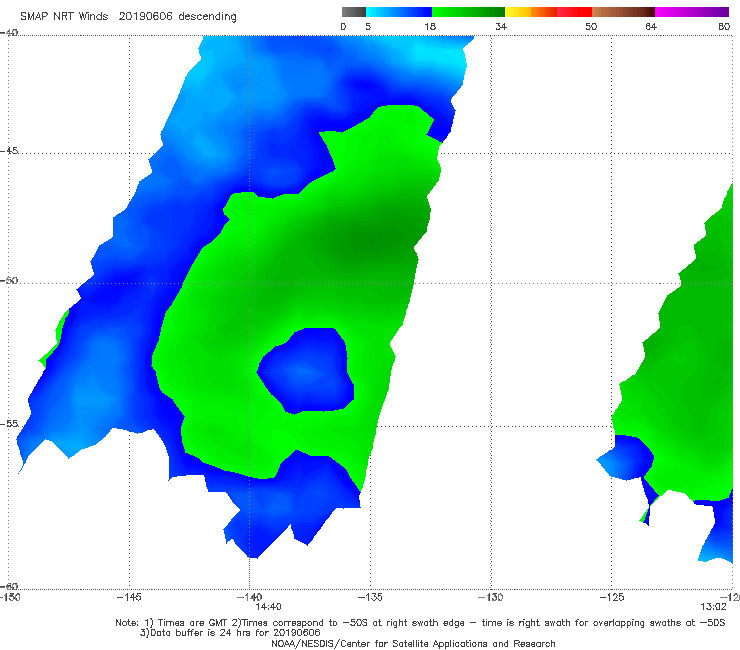Image resolution: width=740 pixels, height=650 pixels.
Task: Pick the red segment of the color bar
Action: [x=574, y=12]
